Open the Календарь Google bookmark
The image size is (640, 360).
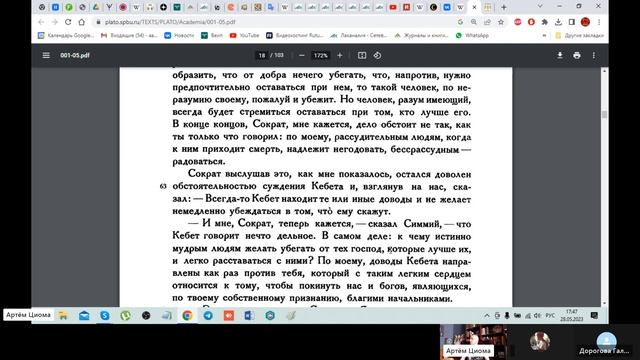pyautogui.click(x=66, y=36)
